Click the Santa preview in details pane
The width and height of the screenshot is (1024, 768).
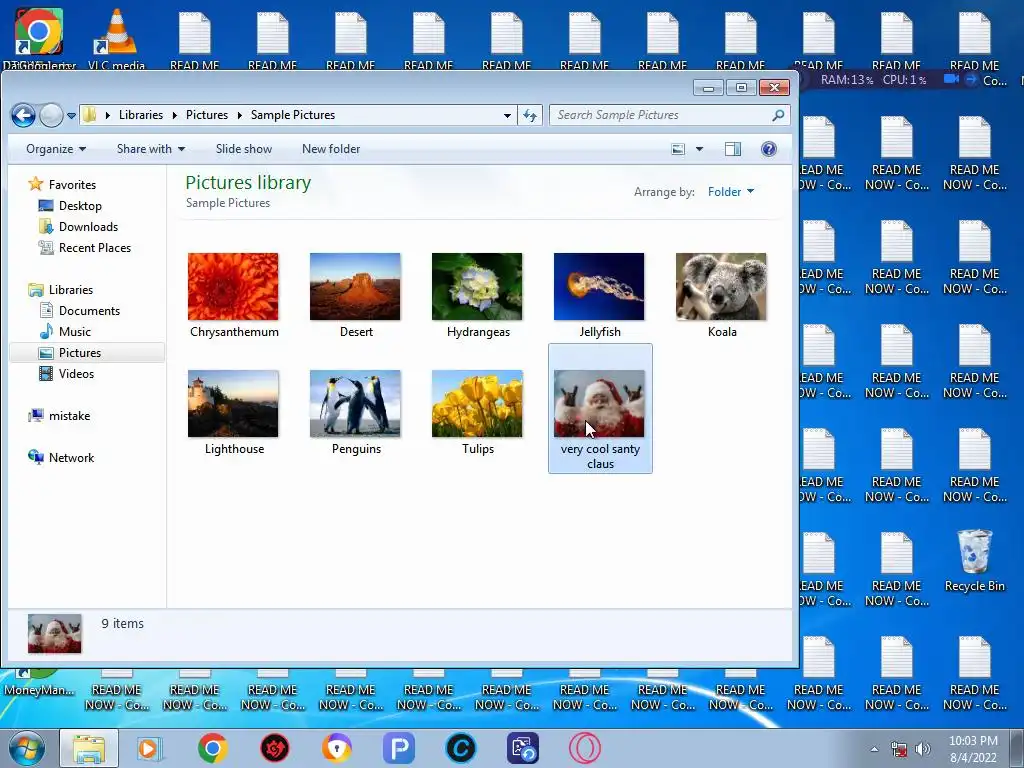[55, 633]
